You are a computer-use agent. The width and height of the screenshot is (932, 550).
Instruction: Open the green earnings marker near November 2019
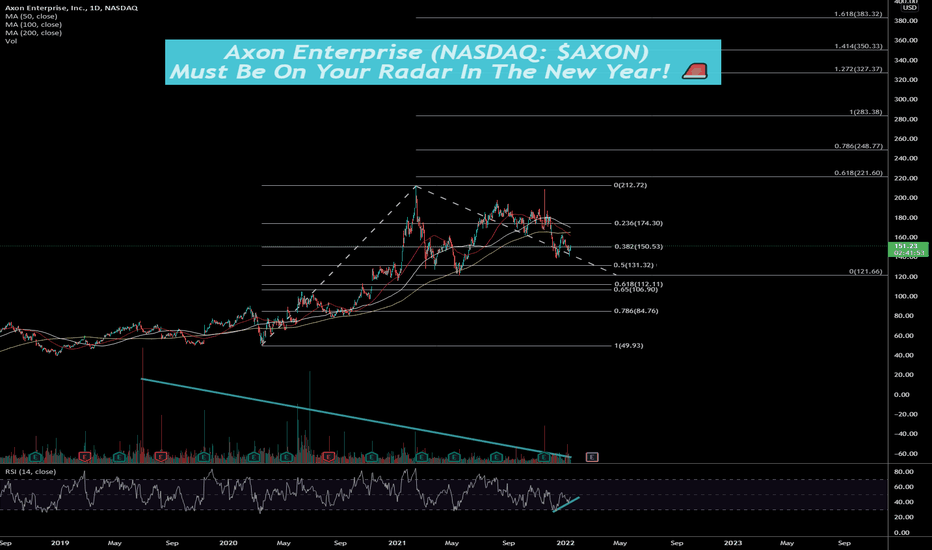pyautogui.click(x=204, y=457)
